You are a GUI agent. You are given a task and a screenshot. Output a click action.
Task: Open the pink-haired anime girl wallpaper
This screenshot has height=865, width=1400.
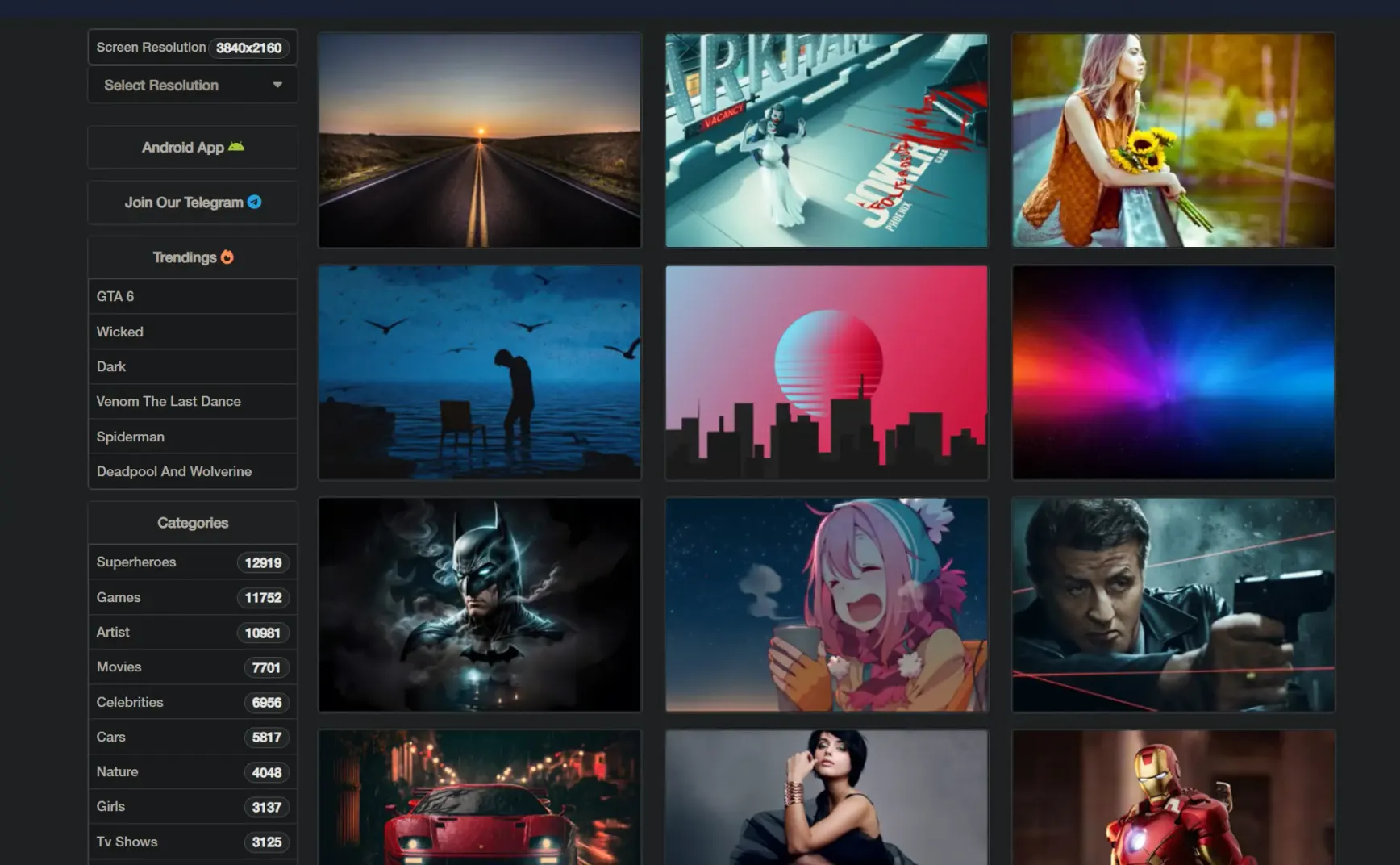(827, 604)
